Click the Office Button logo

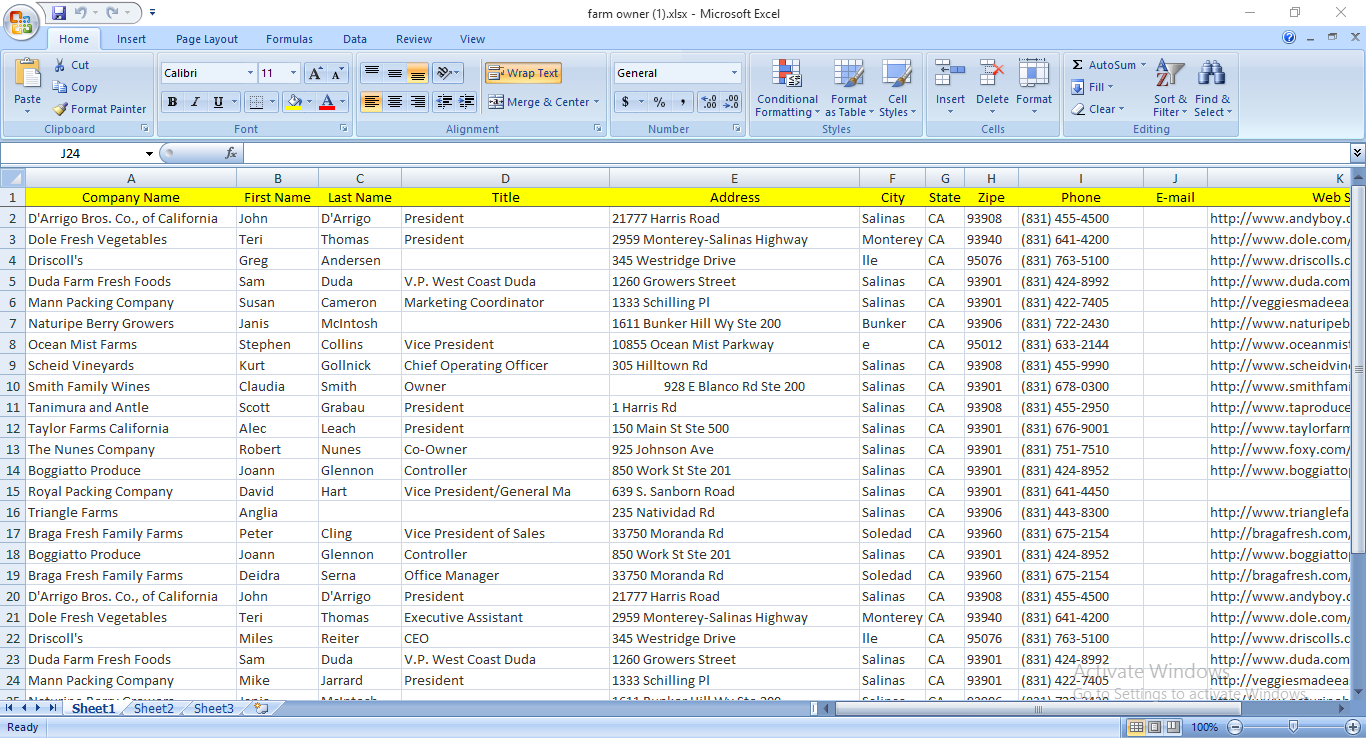20,20
